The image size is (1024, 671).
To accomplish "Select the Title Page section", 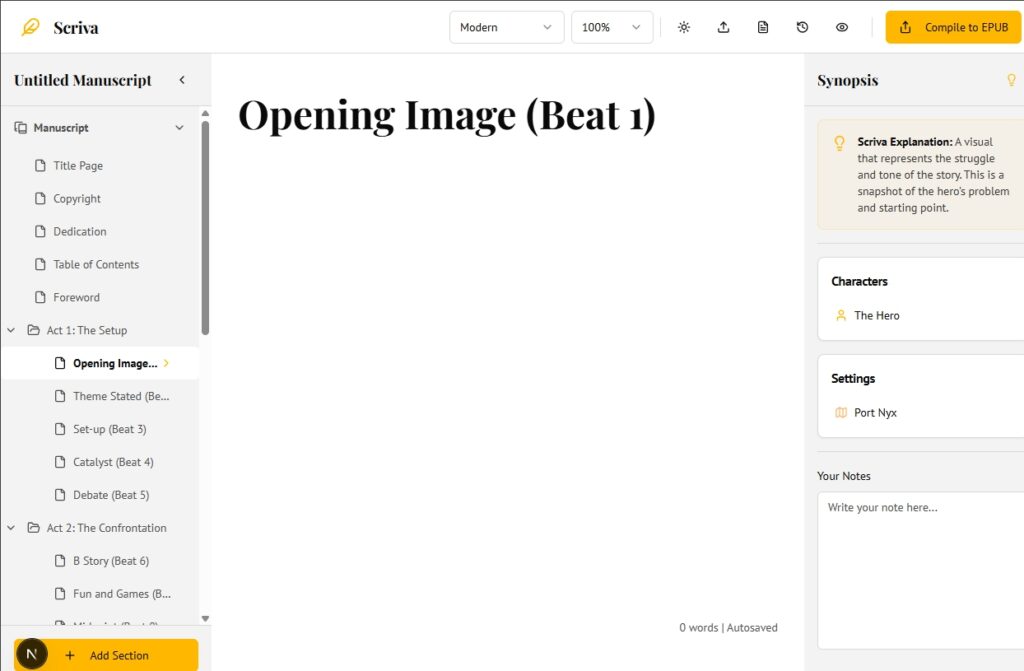I will [x=78, y=166].
